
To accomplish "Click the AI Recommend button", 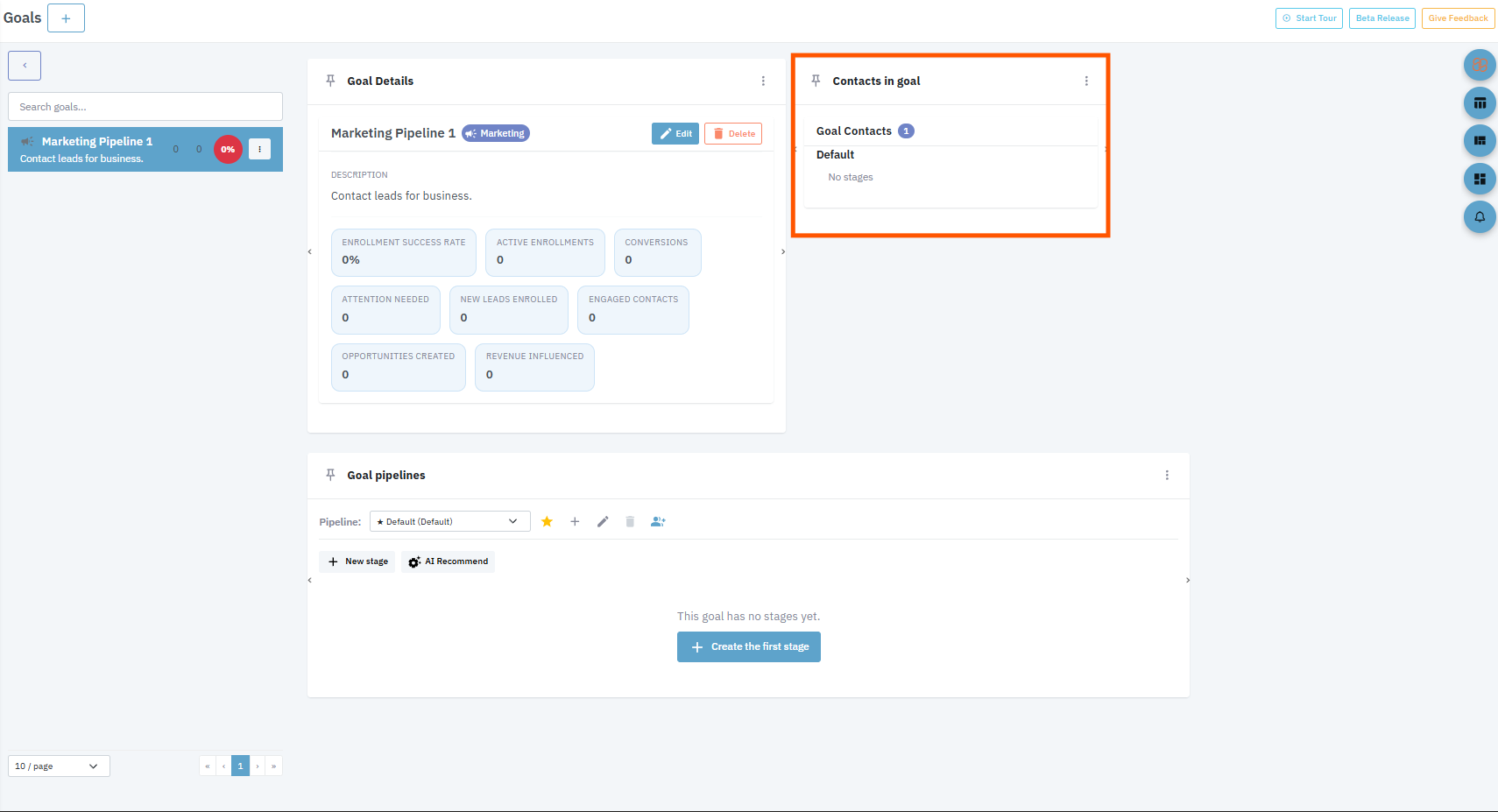I will pyautogui.click(x=448, y=561).
